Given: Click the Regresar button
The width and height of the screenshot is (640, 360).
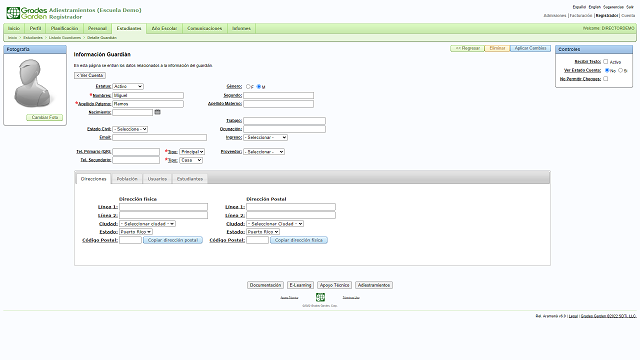Looking at the screenshot, I should pyautogui.click(x=467, y=48).
